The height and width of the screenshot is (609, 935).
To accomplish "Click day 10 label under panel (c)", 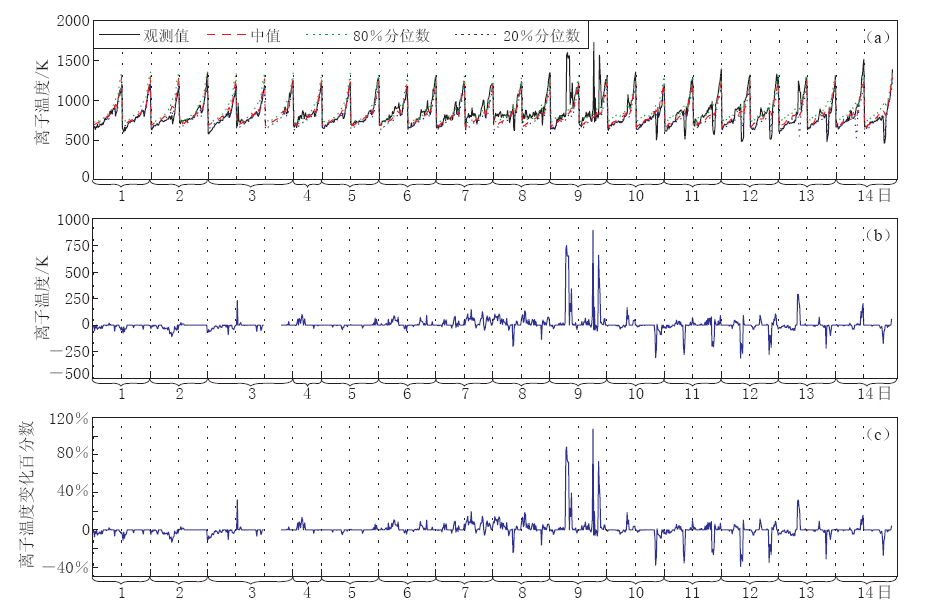I will [636, 592].
